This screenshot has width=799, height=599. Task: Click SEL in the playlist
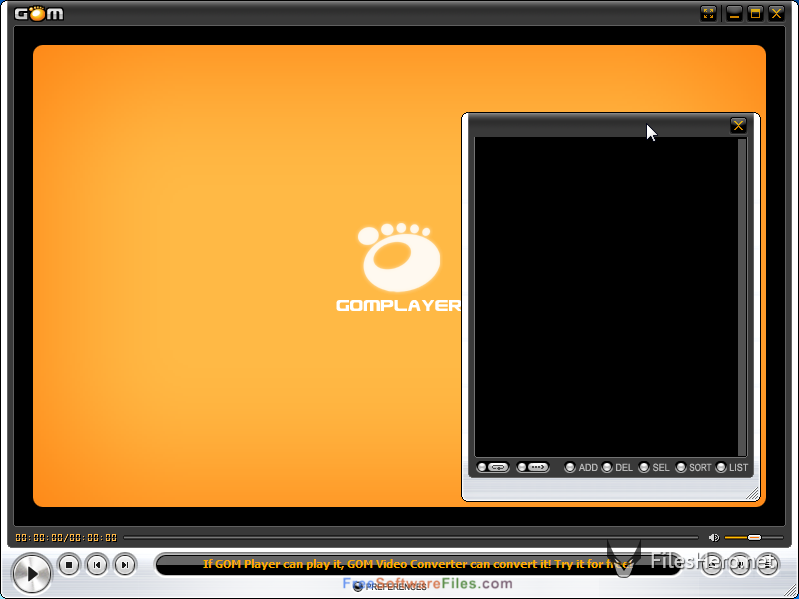[654, 468]
